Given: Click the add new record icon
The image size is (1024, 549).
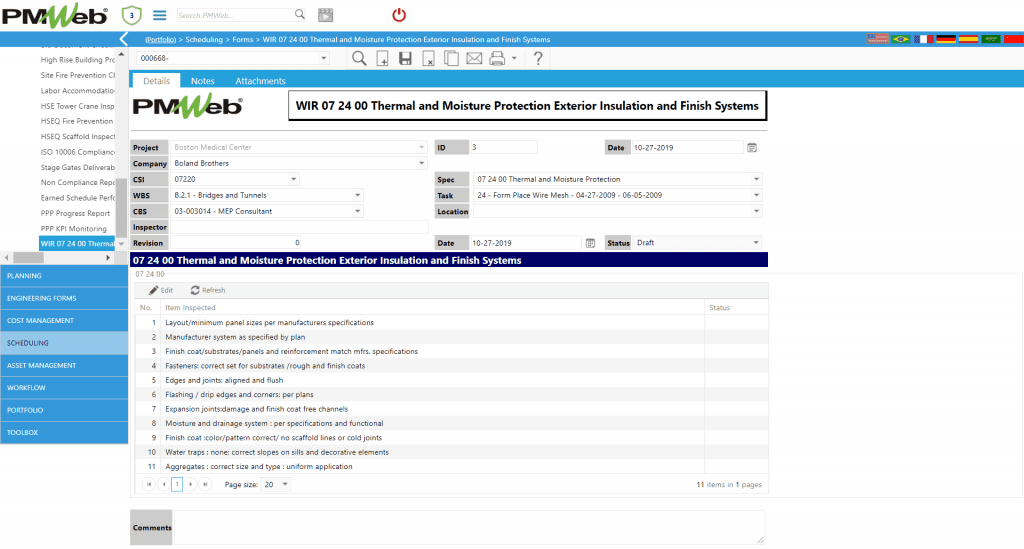Looking at the screenshot, I should pyautogui.click(x=383, y=58).
